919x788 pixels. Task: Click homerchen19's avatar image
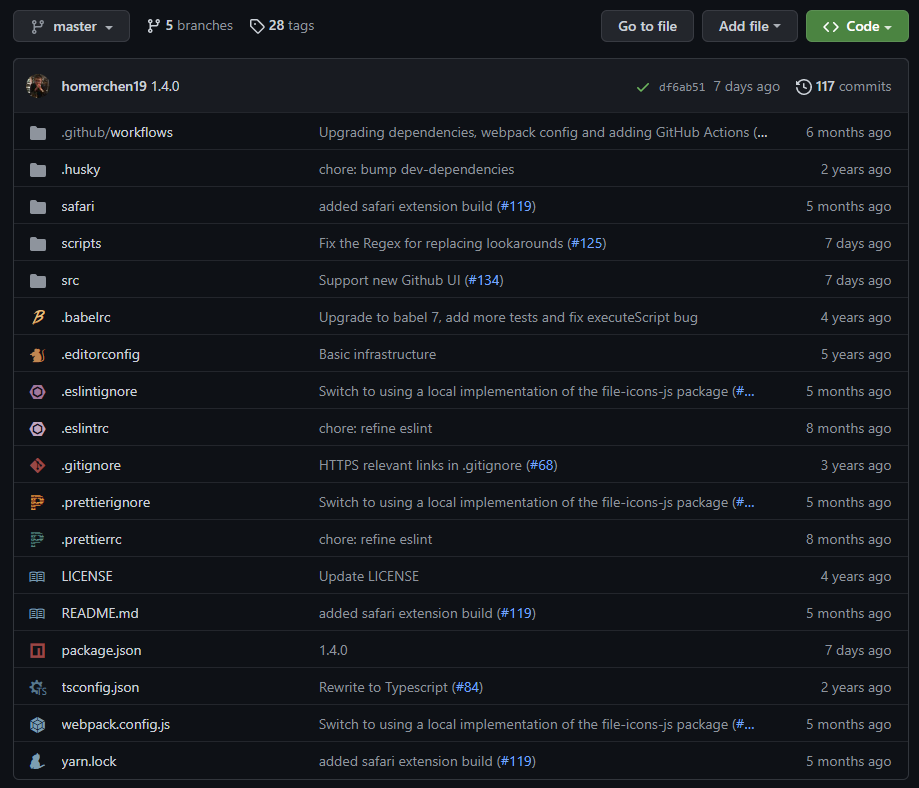38,86
